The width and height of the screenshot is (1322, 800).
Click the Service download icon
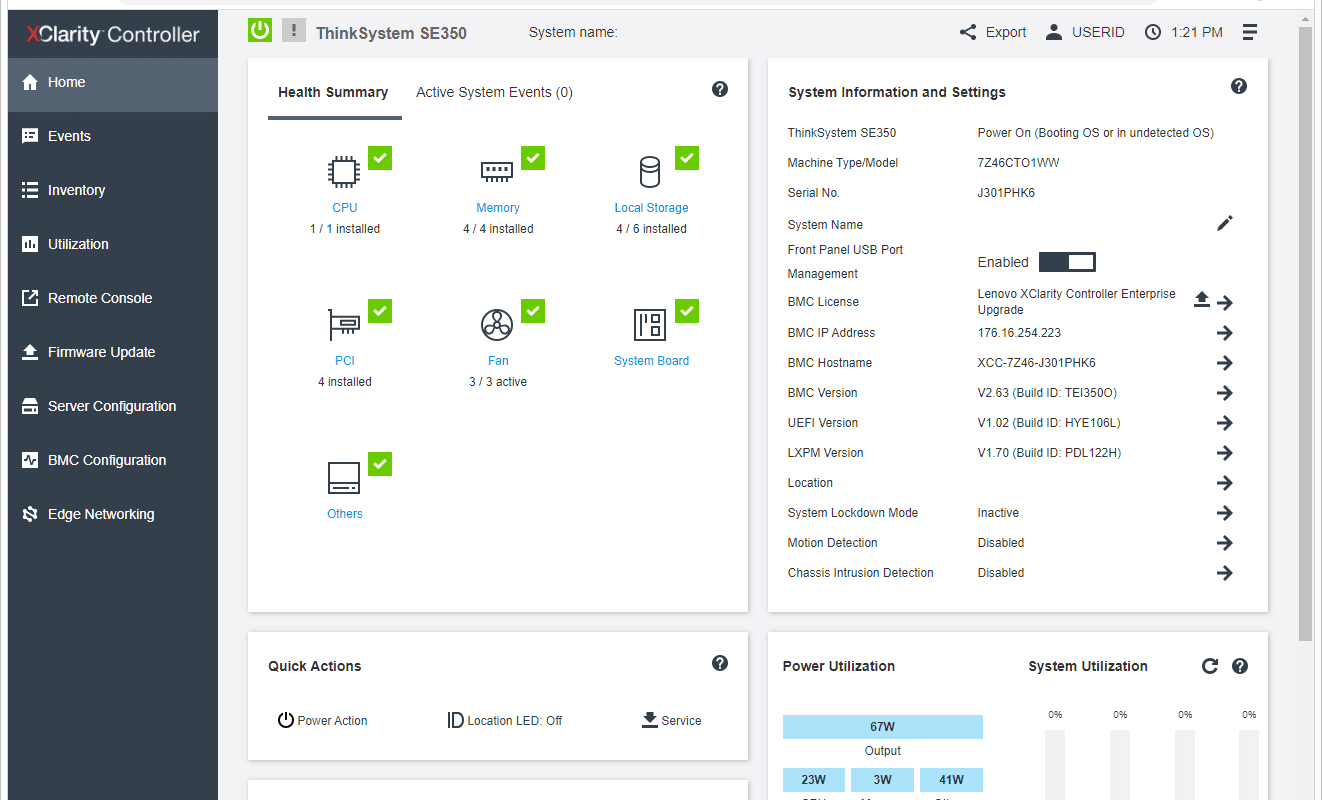[x=650, y=719]
